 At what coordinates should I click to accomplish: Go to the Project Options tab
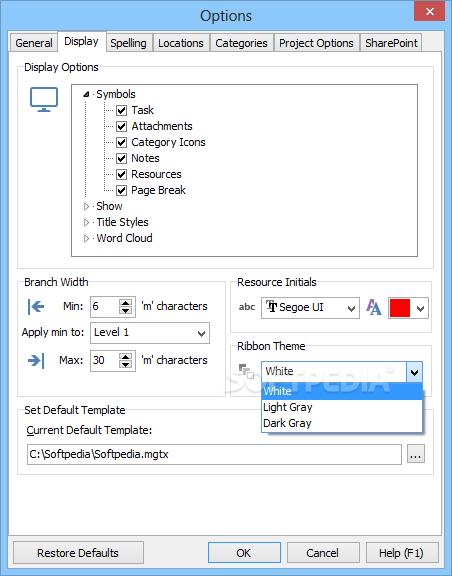316,43
